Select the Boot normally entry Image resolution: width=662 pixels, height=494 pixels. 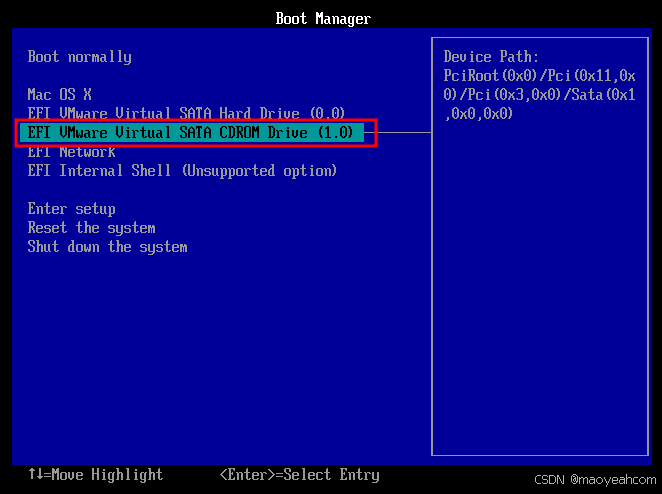point(79,57)
